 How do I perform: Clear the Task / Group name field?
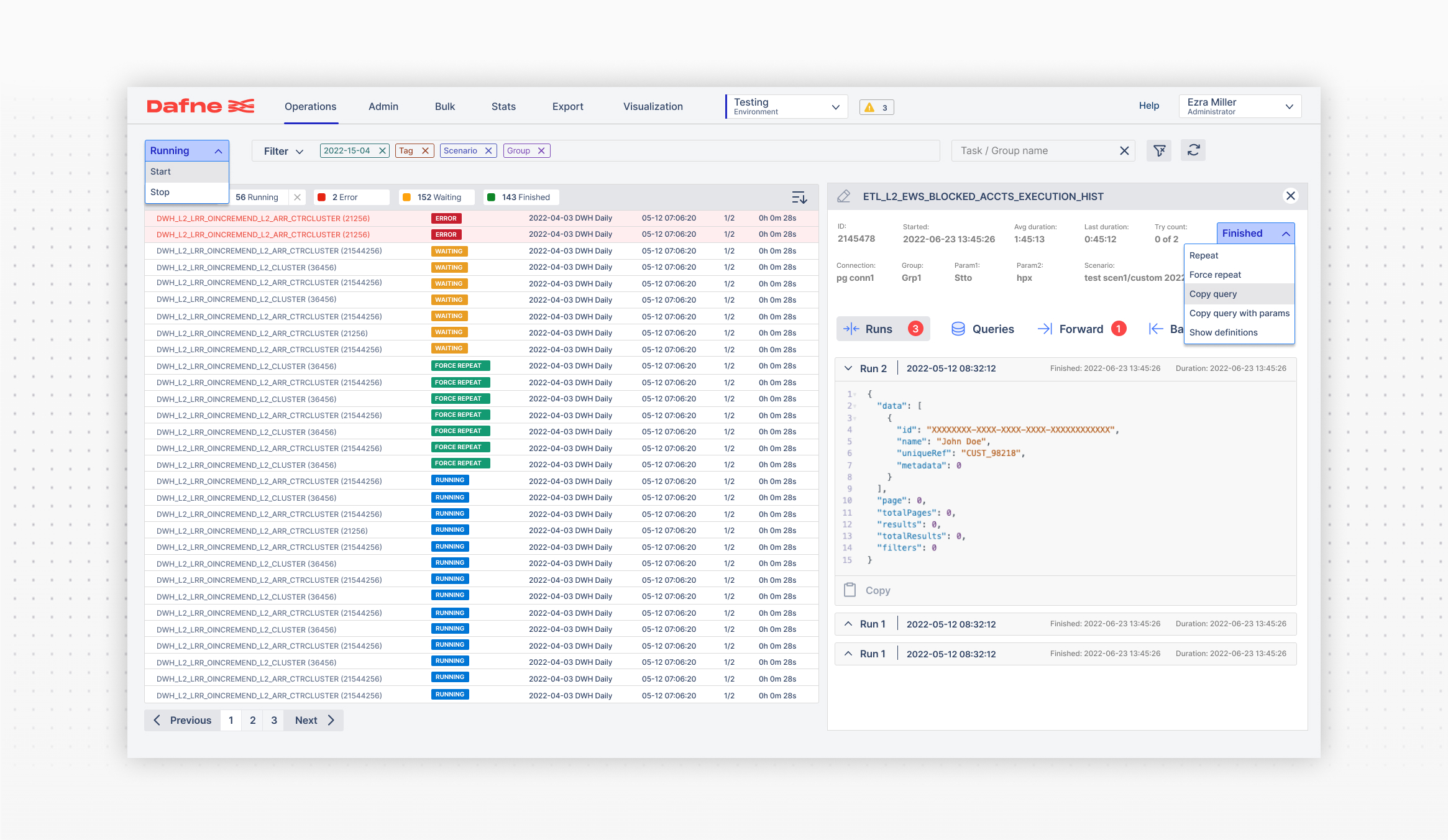pyautogui.click(x=1124, y=151)
